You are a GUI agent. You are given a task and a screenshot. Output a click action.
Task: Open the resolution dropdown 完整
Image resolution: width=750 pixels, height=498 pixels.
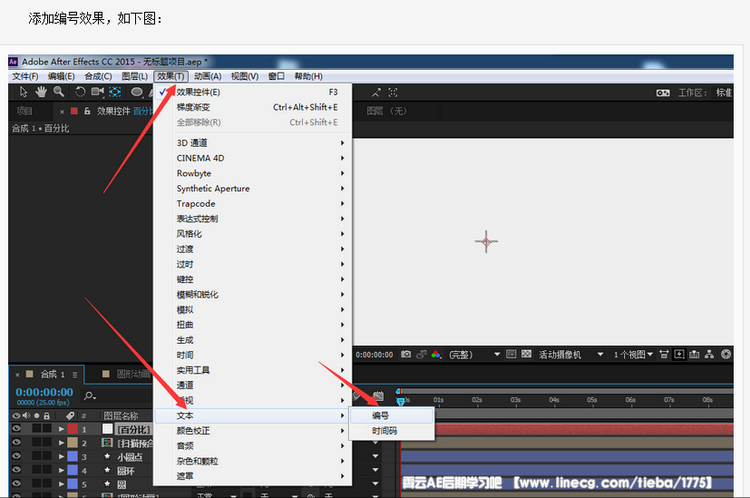(x=474, y=354)
